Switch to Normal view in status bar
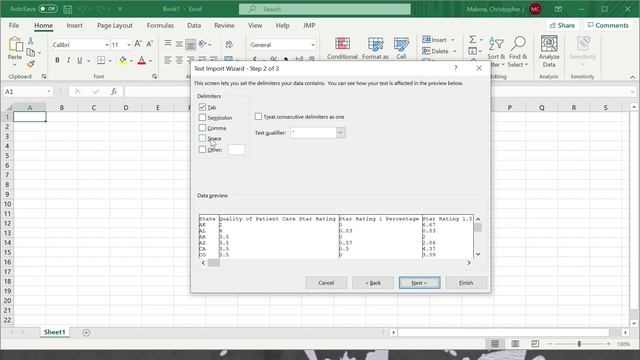Image resolution: width=640 pixels, height=360 pixels. coord(495,344)
